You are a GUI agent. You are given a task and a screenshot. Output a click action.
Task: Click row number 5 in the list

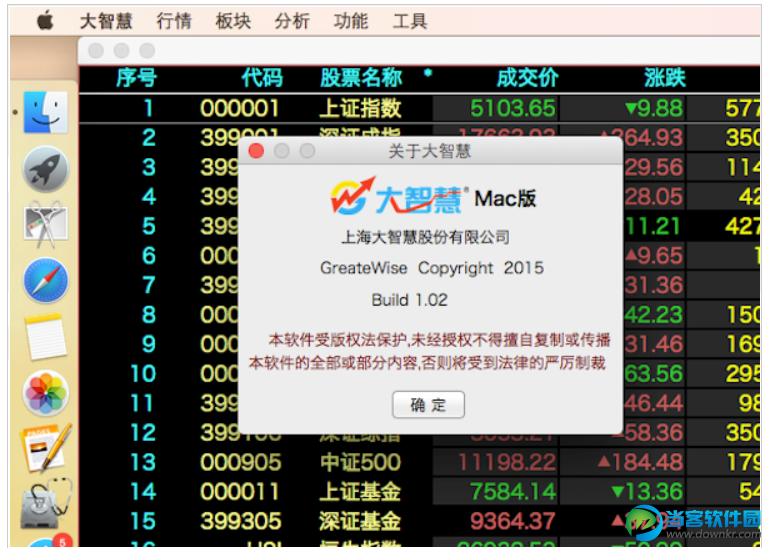point(149,226)
